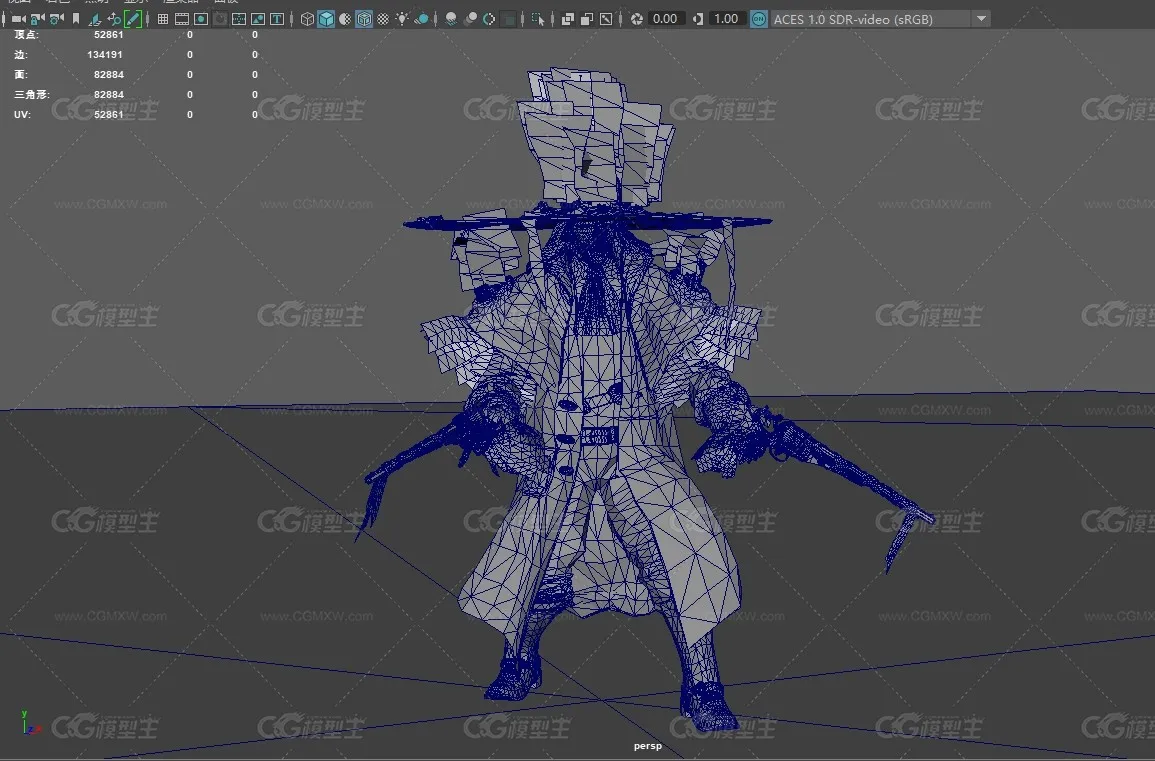Select the Smooth Shade All cube icon

[326, 19]
